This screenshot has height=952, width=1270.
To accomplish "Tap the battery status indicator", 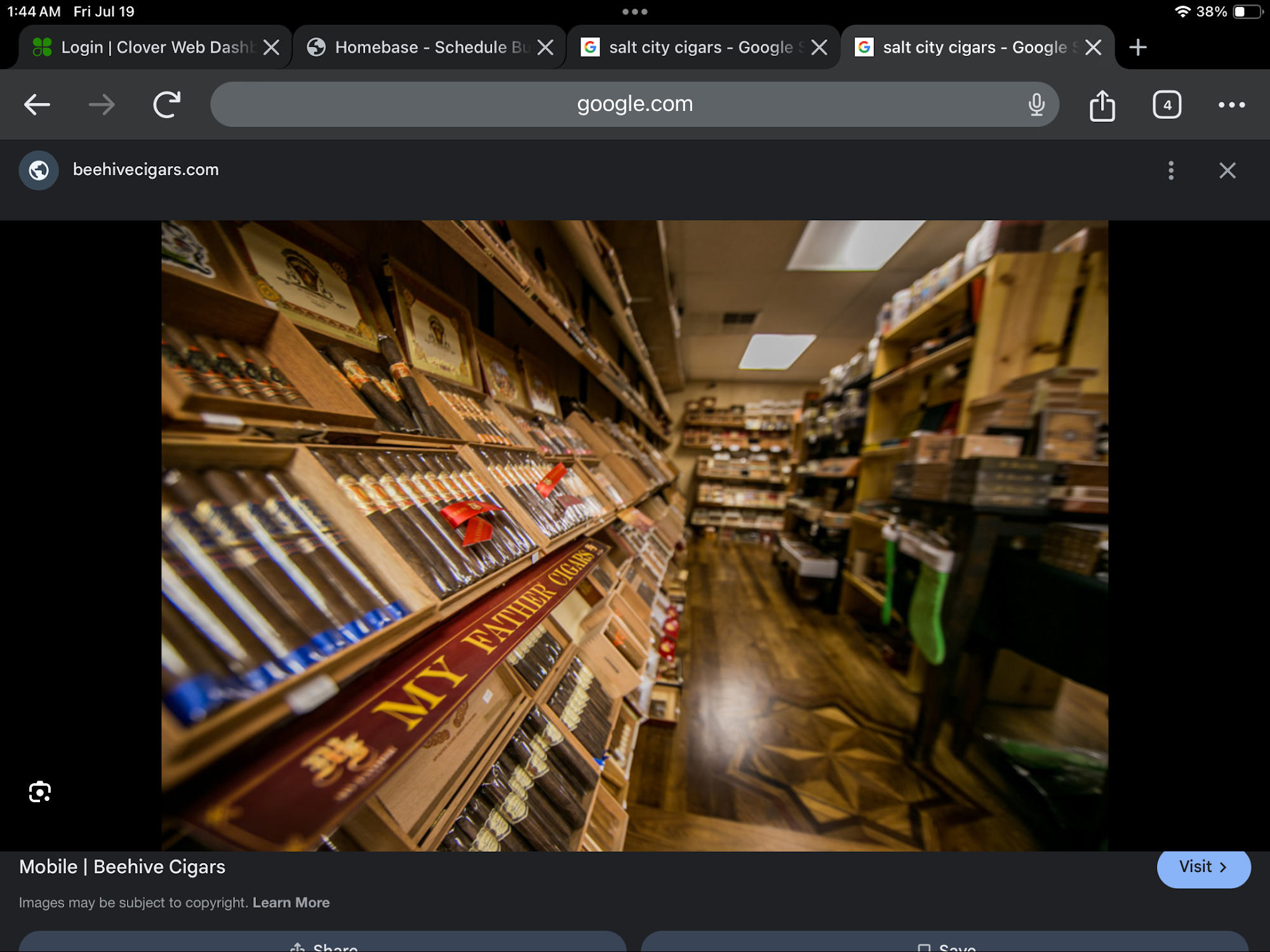I will coord(1247,11).
